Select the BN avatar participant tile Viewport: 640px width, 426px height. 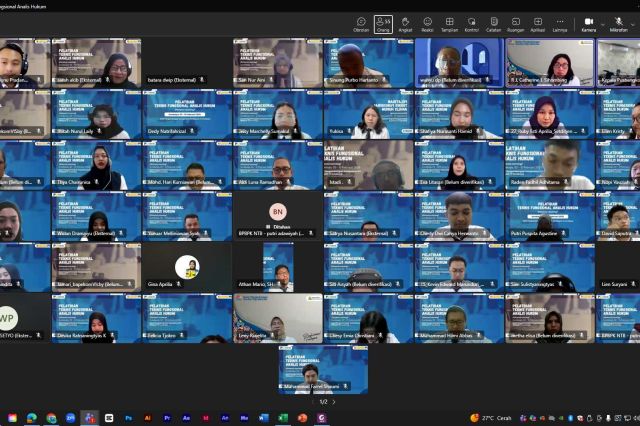[277, 216]
